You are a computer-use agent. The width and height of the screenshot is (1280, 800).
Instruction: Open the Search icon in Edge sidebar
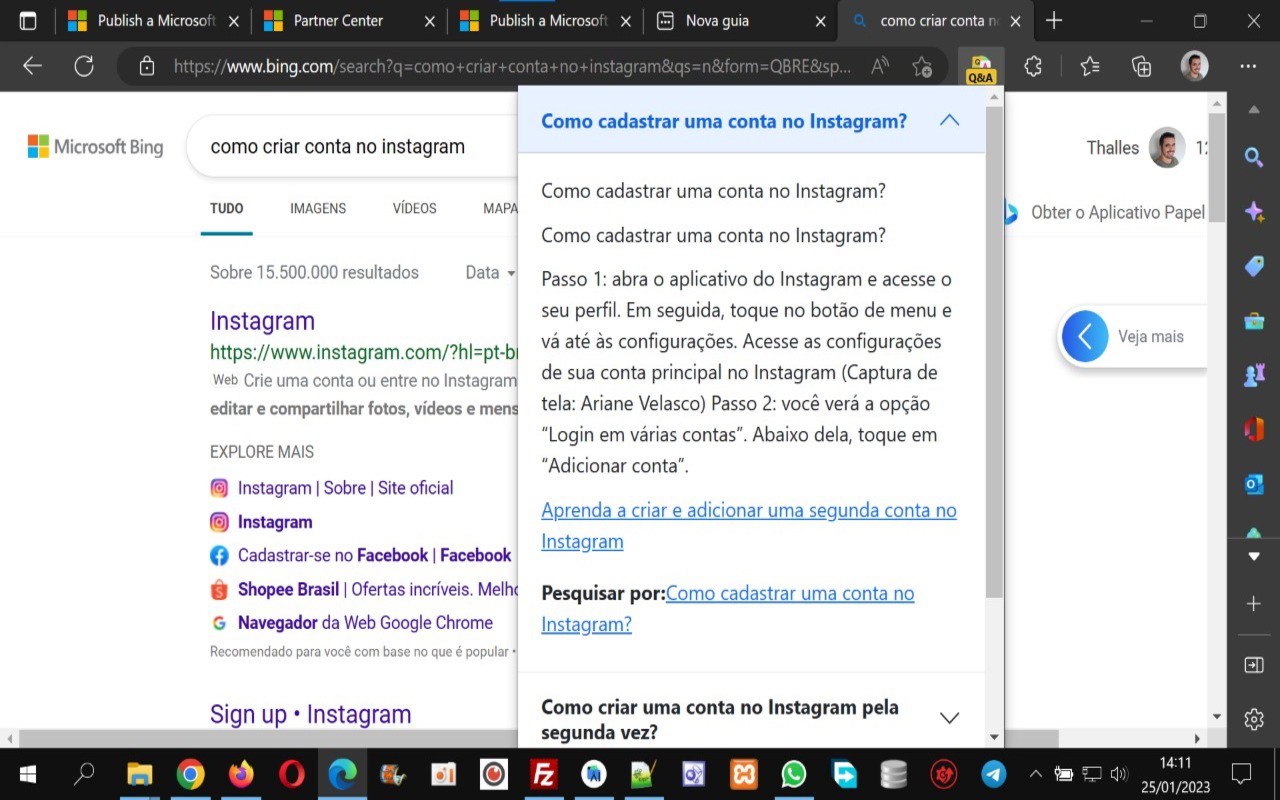pos(1254,157)
